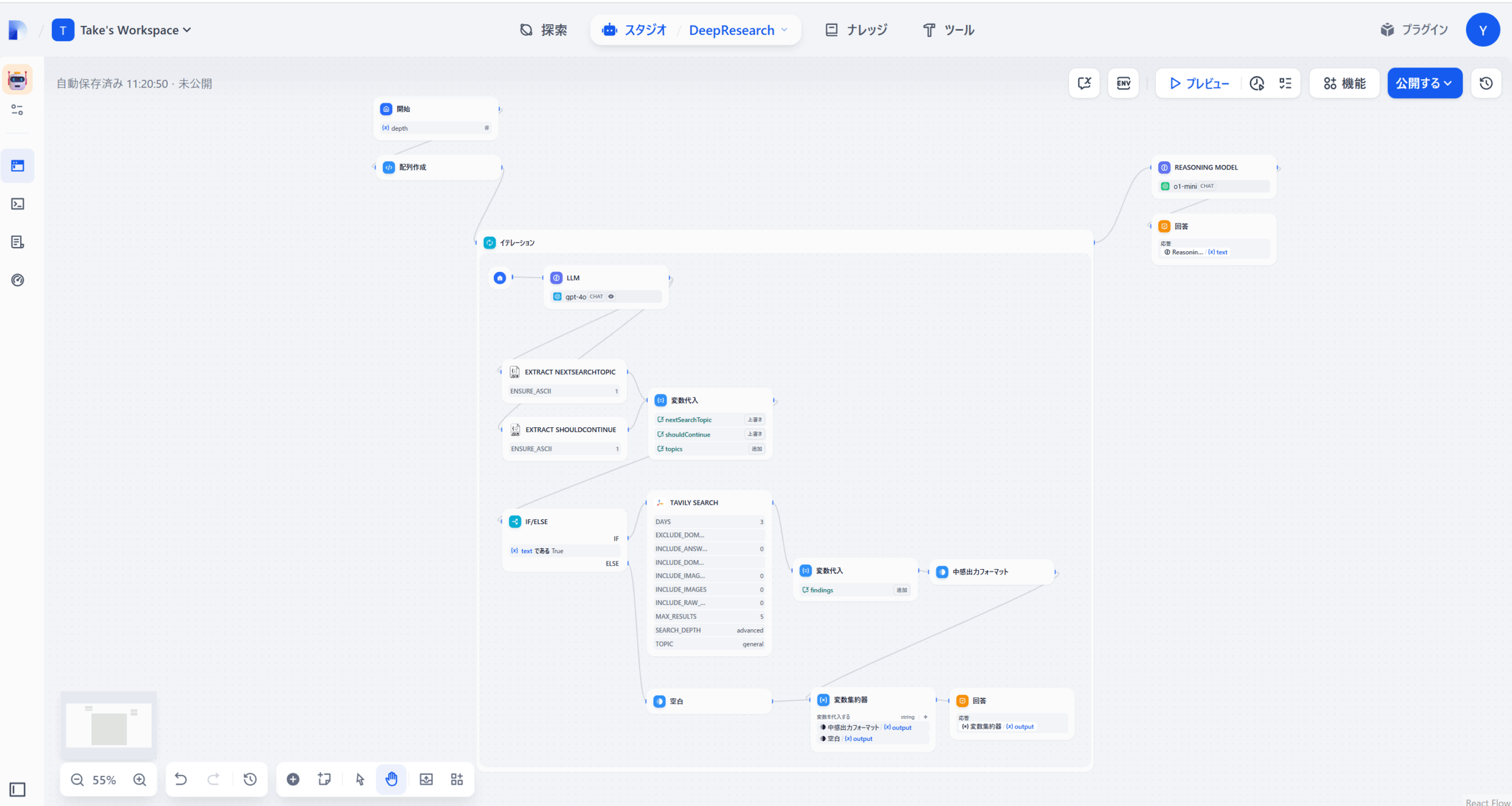The height and width of the screenshot is (806, 1512).
Task: Click the canvas minimap thumbnail
Action: coord(109,725)
